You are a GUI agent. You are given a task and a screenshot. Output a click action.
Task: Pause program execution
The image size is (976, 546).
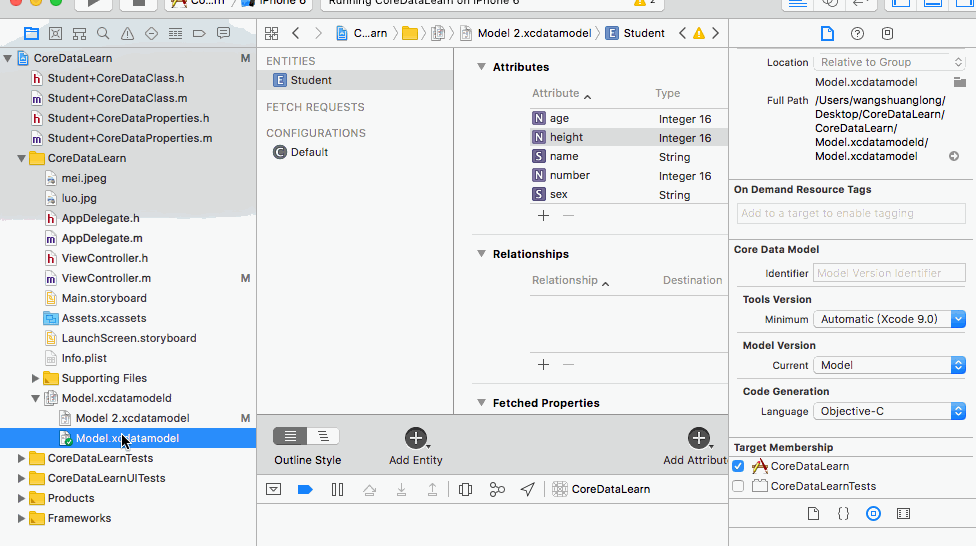pos(337,489)
